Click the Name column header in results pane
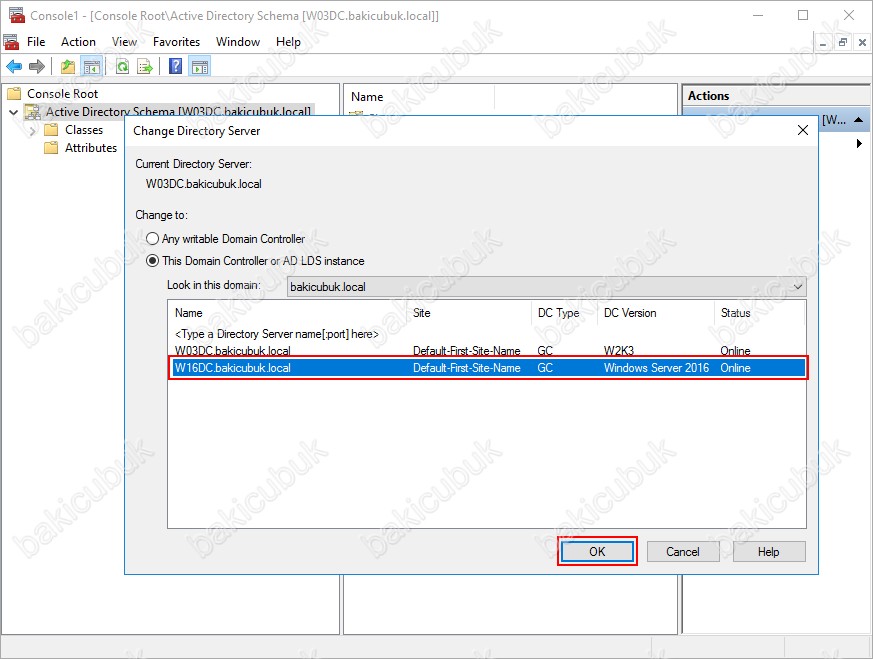 (x=419, y=96)
